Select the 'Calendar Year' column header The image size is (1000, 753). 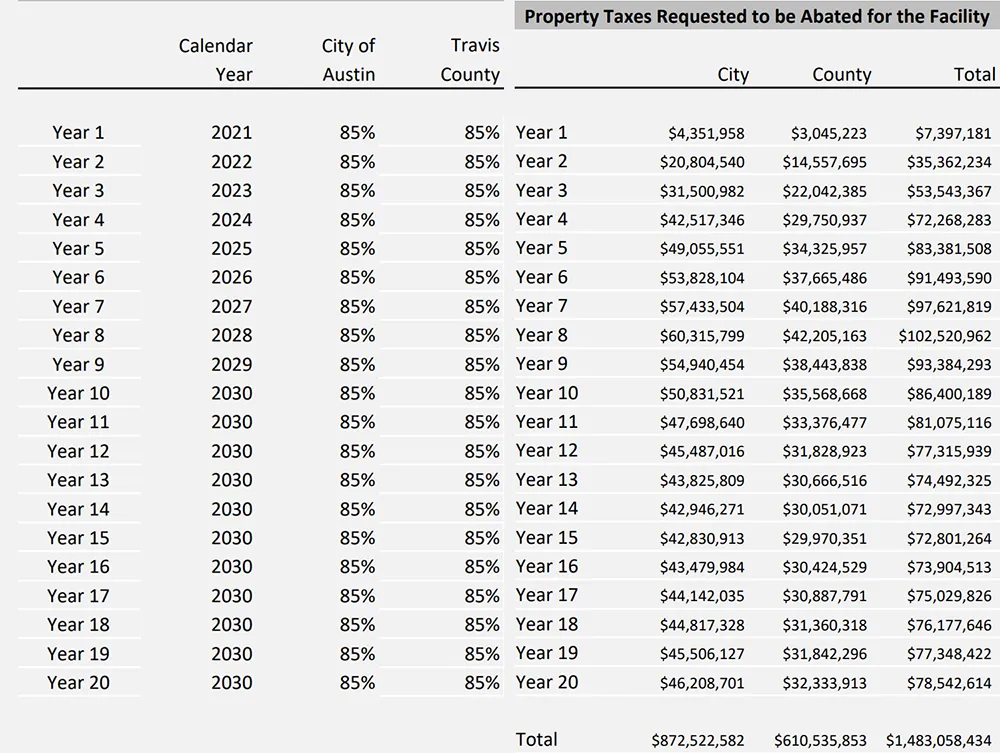[x=216, y=60]
